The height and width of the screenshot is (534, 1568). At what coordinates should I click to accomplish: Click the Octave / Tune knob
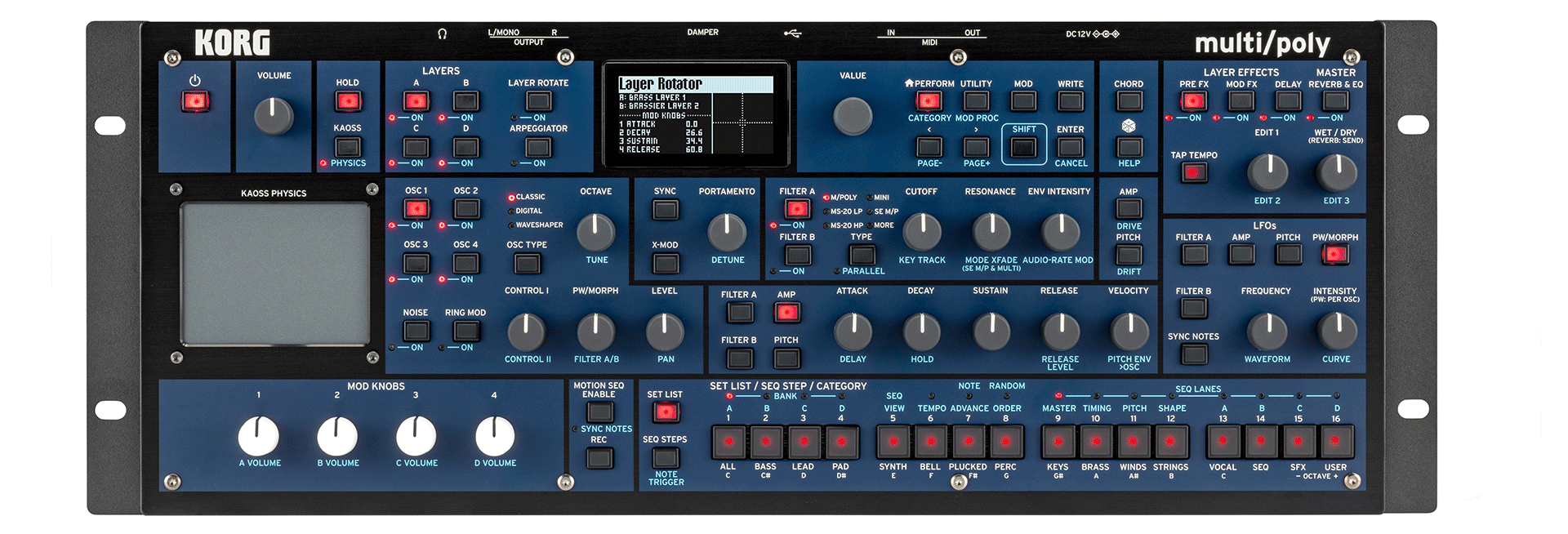click(x=596, y=233)
